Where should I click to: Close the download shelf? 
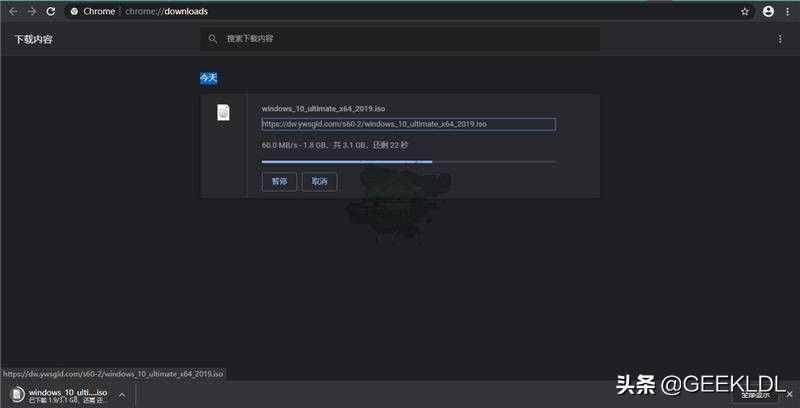coord(789,394)
